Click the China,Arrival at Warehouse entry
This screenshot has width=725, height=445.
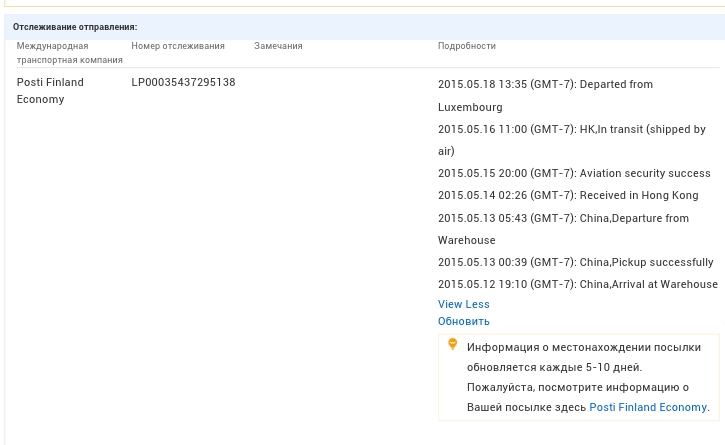[578, 284]
